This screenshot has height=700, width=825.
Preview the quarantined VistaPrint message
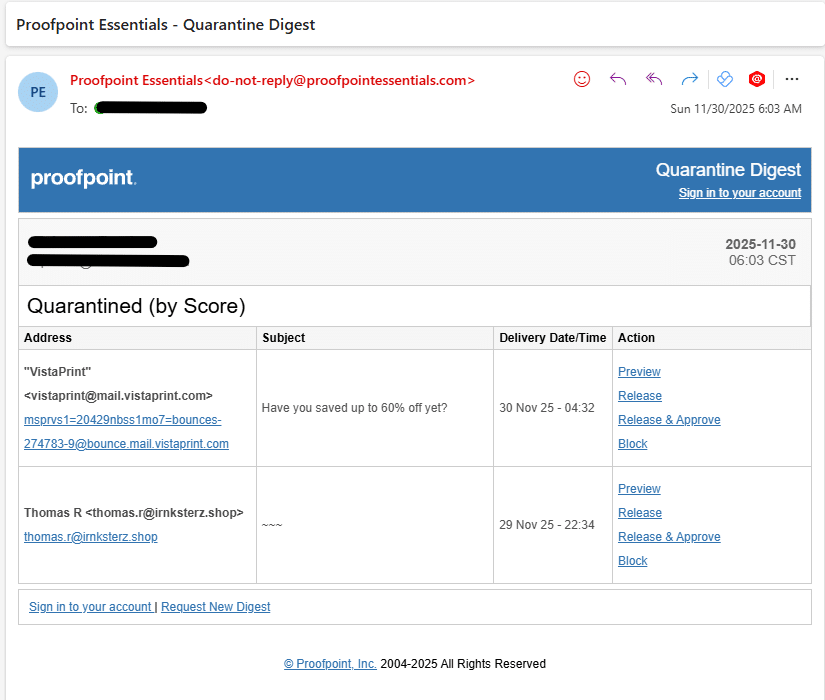pos(639,372)
